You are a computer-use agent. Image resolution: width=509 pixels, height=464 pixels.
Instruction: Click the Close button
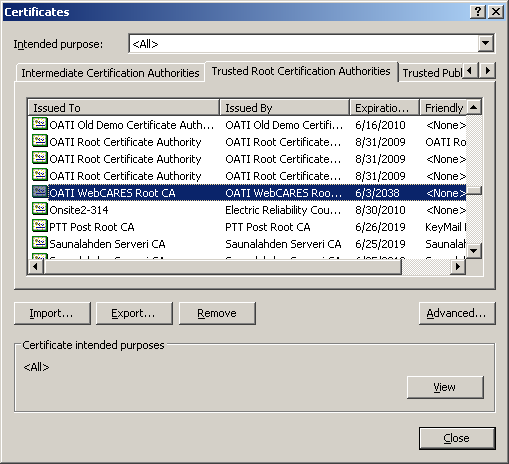click(457, 438)
